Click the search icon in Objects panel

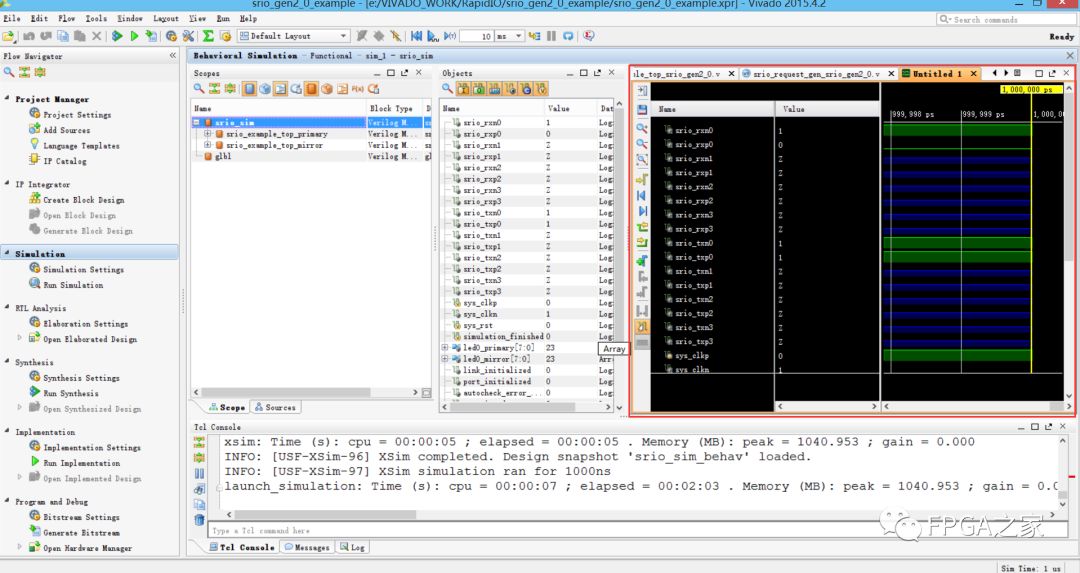point(449,89)
